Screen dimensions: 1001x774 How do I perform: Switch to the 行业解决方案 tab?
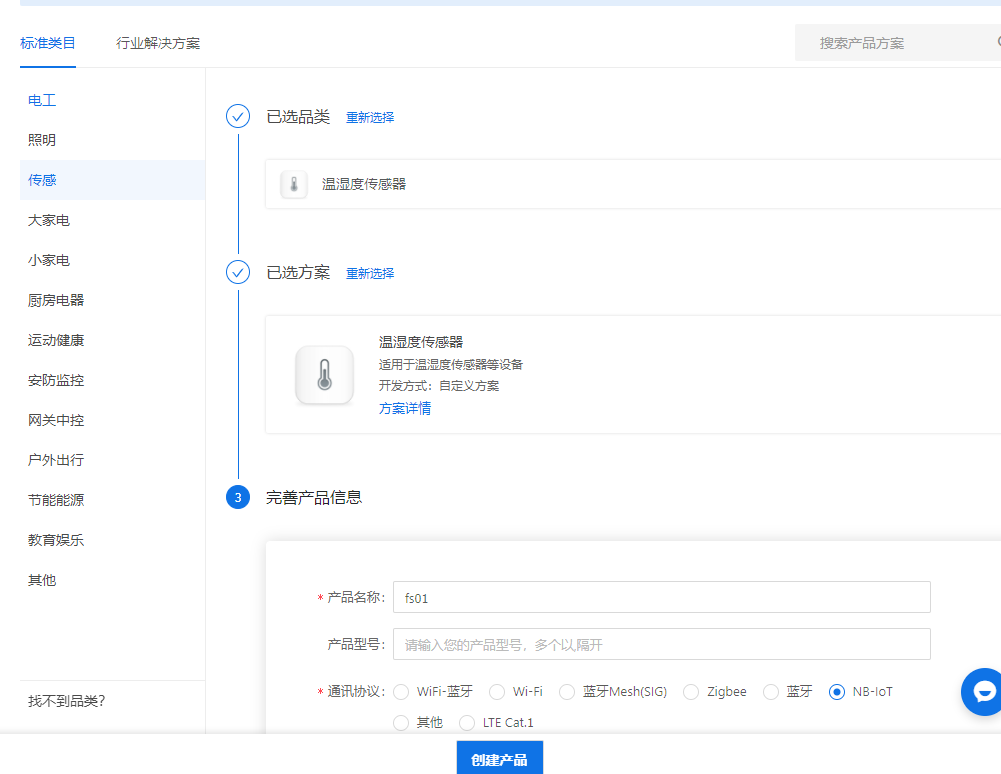pyautogui.click(x=158, y=43)
